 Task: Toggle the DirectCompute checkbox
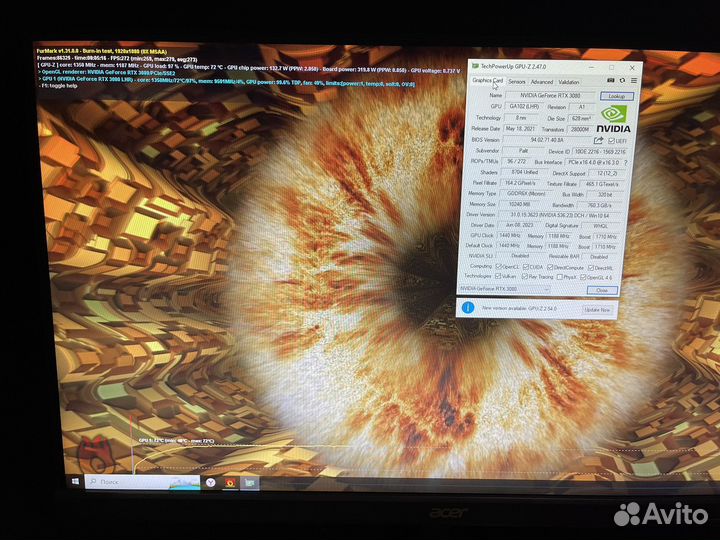550,267
